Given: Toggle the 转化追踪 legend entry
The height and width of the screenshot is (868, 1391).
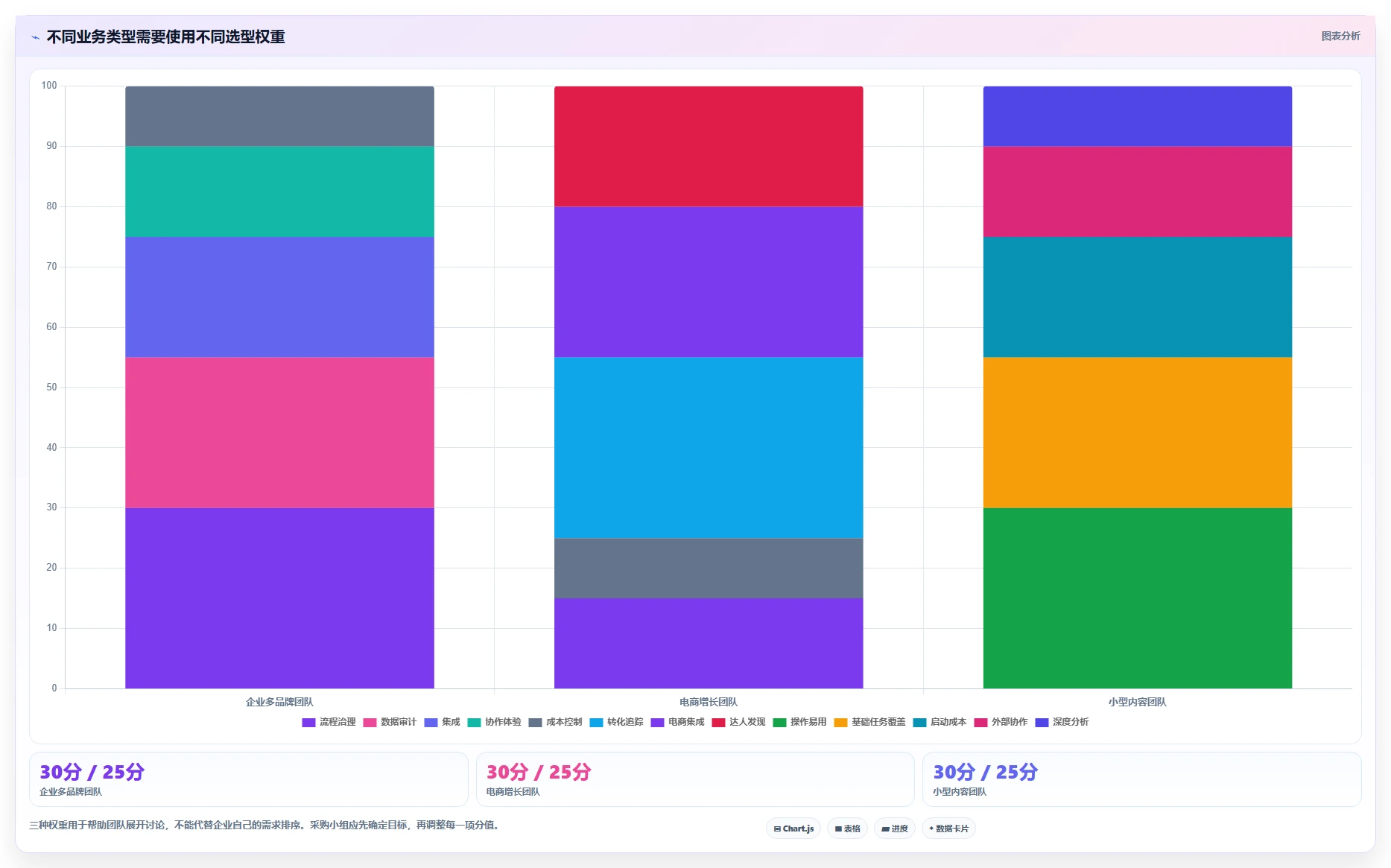Looking at the screenshot, I should (x=616, y=722).
